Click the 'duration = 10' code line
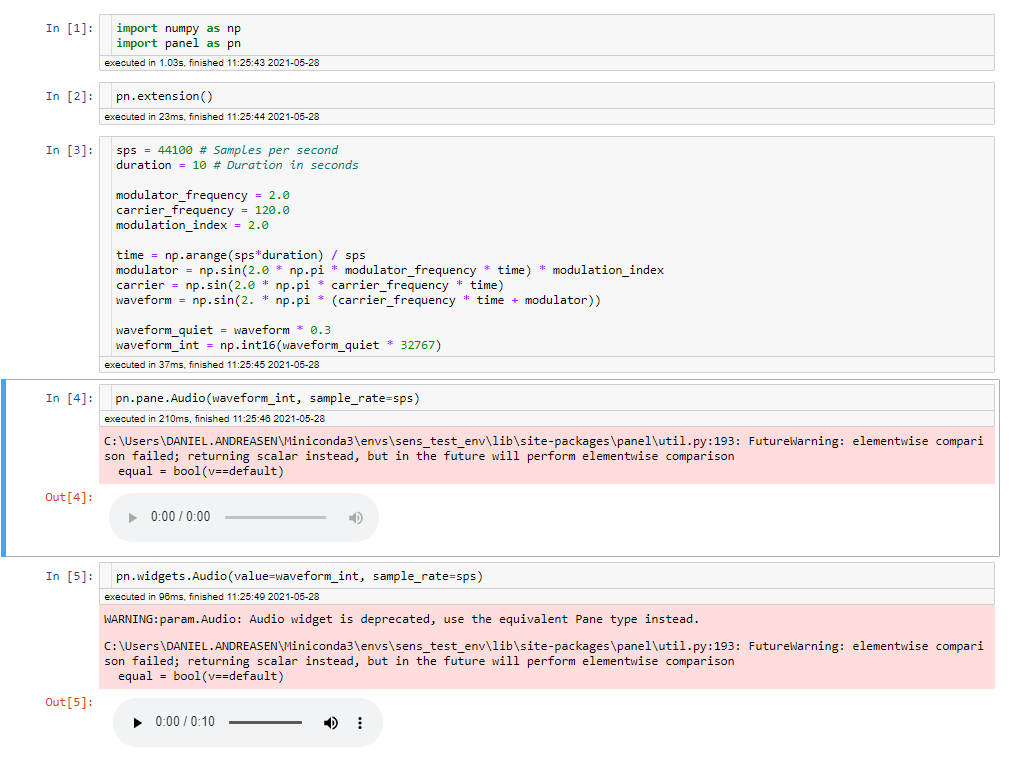This screenshot has width=1010, height=766. point(237,165)
